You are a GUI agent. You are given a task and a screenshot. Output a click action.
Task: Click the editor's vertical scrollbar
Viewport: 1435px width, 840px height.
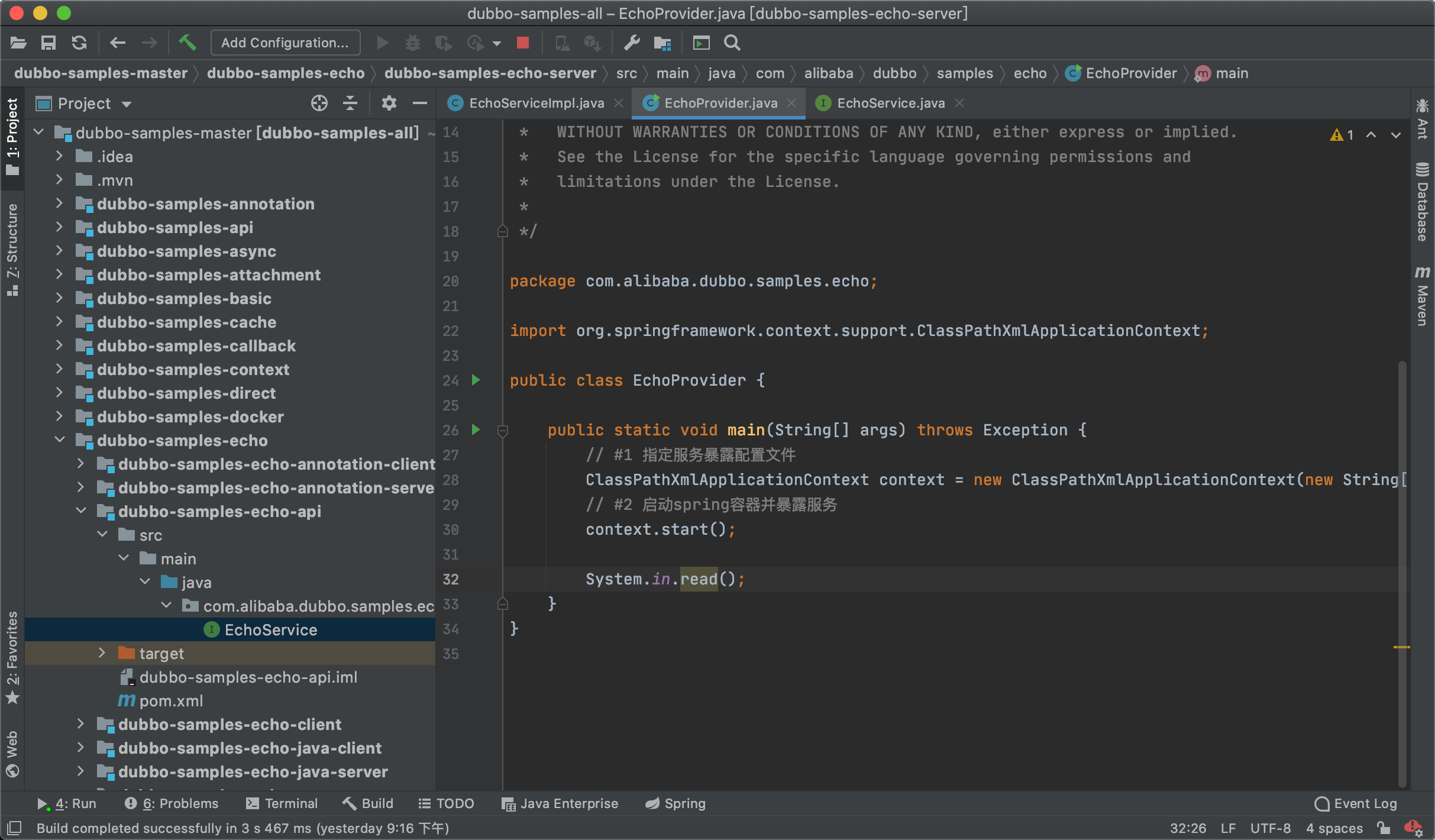tap(1402, 532)
